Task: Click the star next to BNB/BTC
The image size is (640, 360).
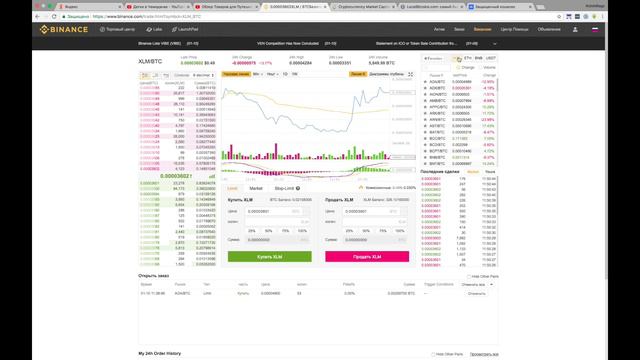Action: pyautogui.click(x=425, y=157)
